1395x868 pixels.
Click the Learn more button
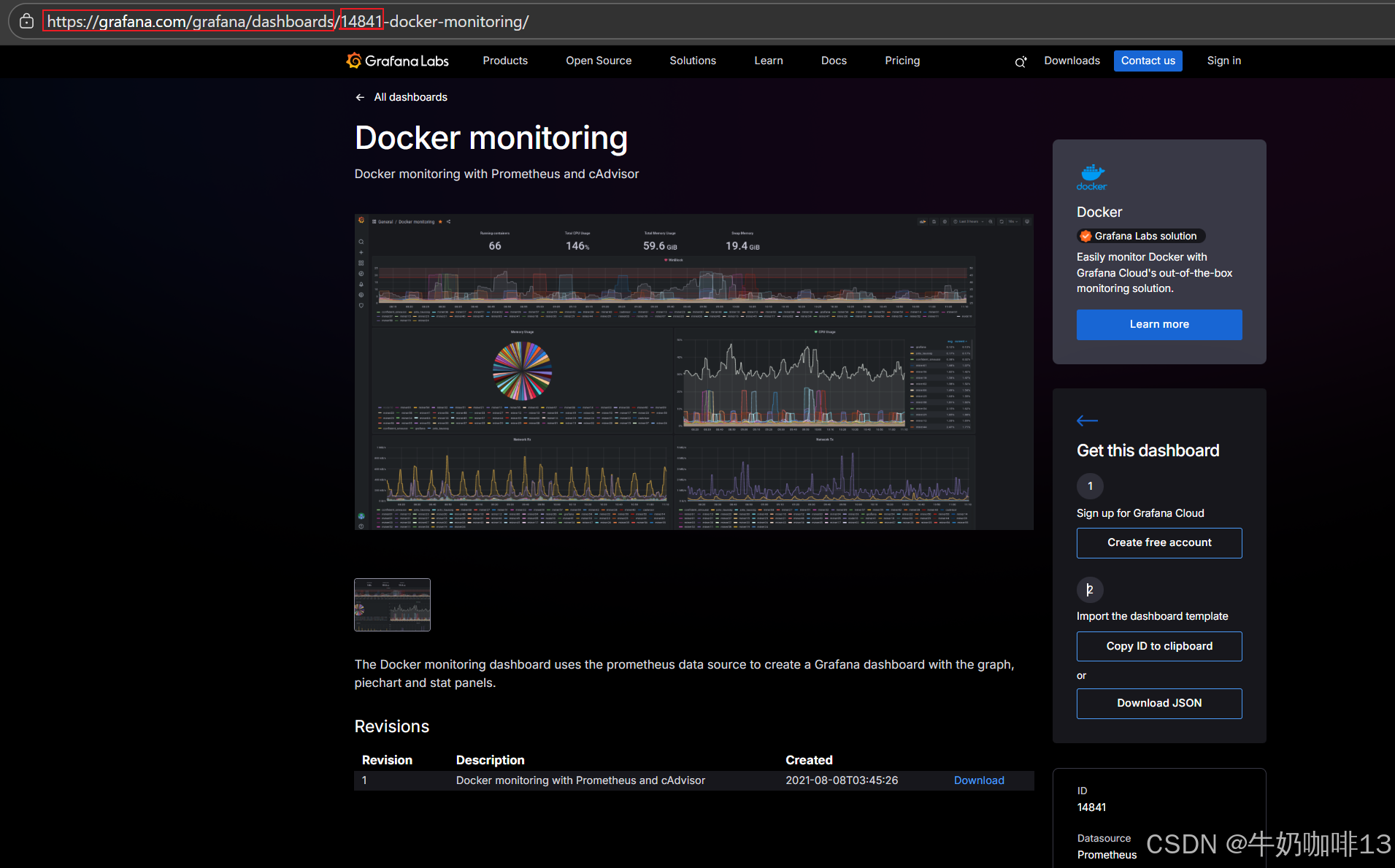[1159, 324]
